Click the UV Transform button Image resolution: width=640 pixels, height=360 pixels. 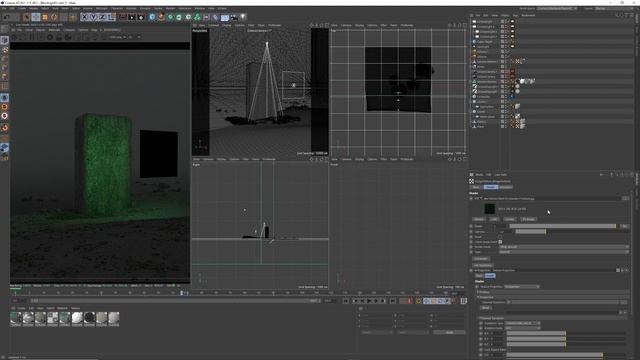pyautogui.click(x=482, y=265)
